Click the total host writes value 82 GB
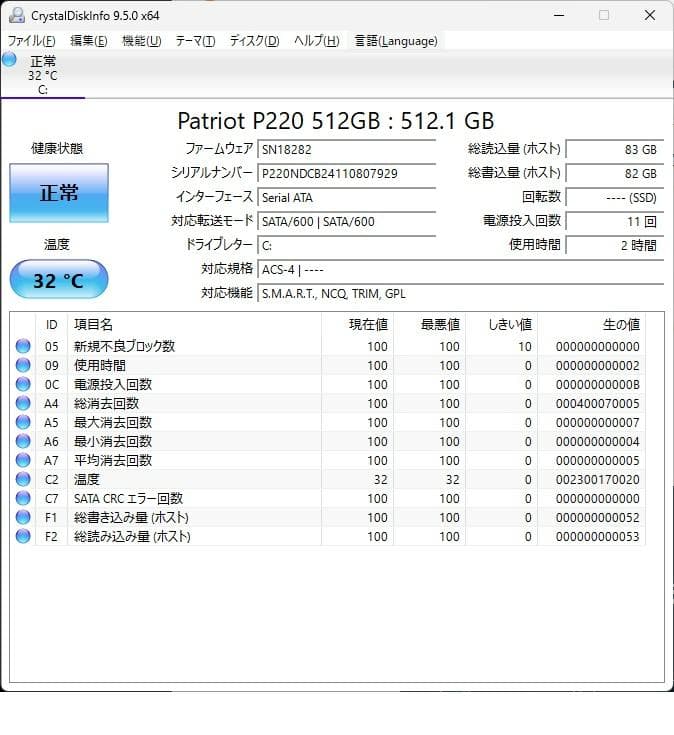Image resolution: width=674 pixels, height=735 pixels. (614, 173)
